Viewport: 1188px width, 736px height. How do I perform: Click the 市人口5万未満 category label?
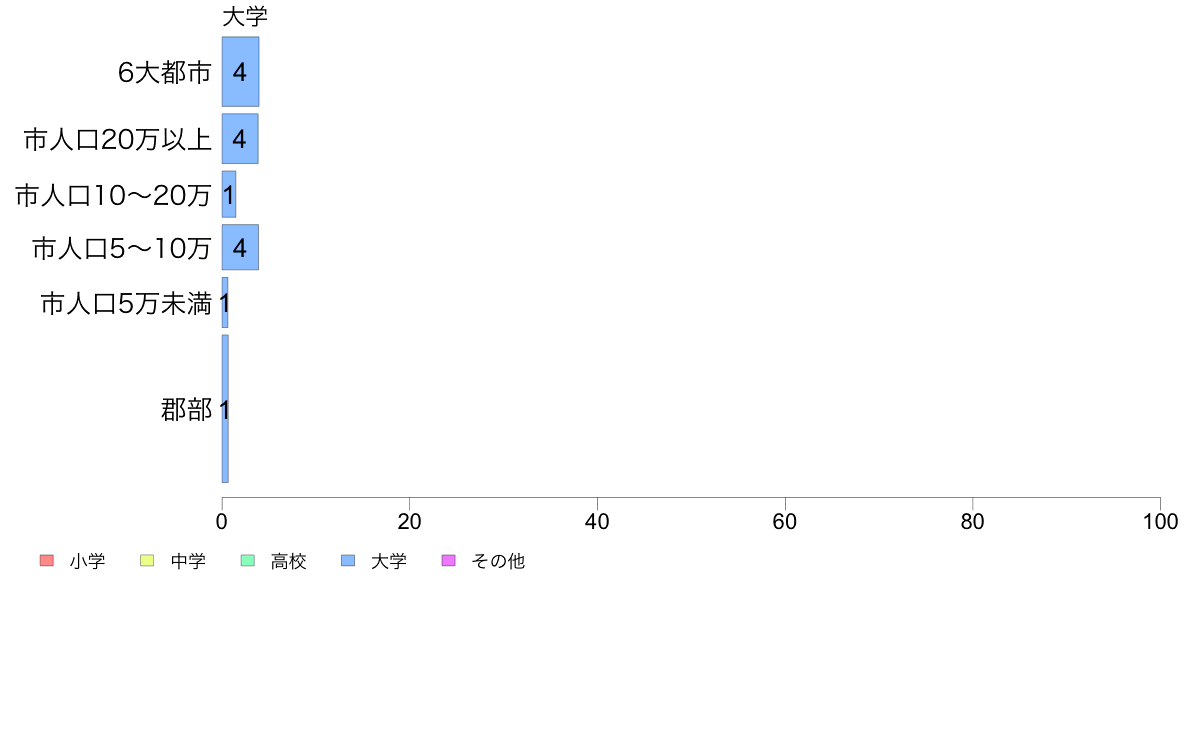coord(126,304)
